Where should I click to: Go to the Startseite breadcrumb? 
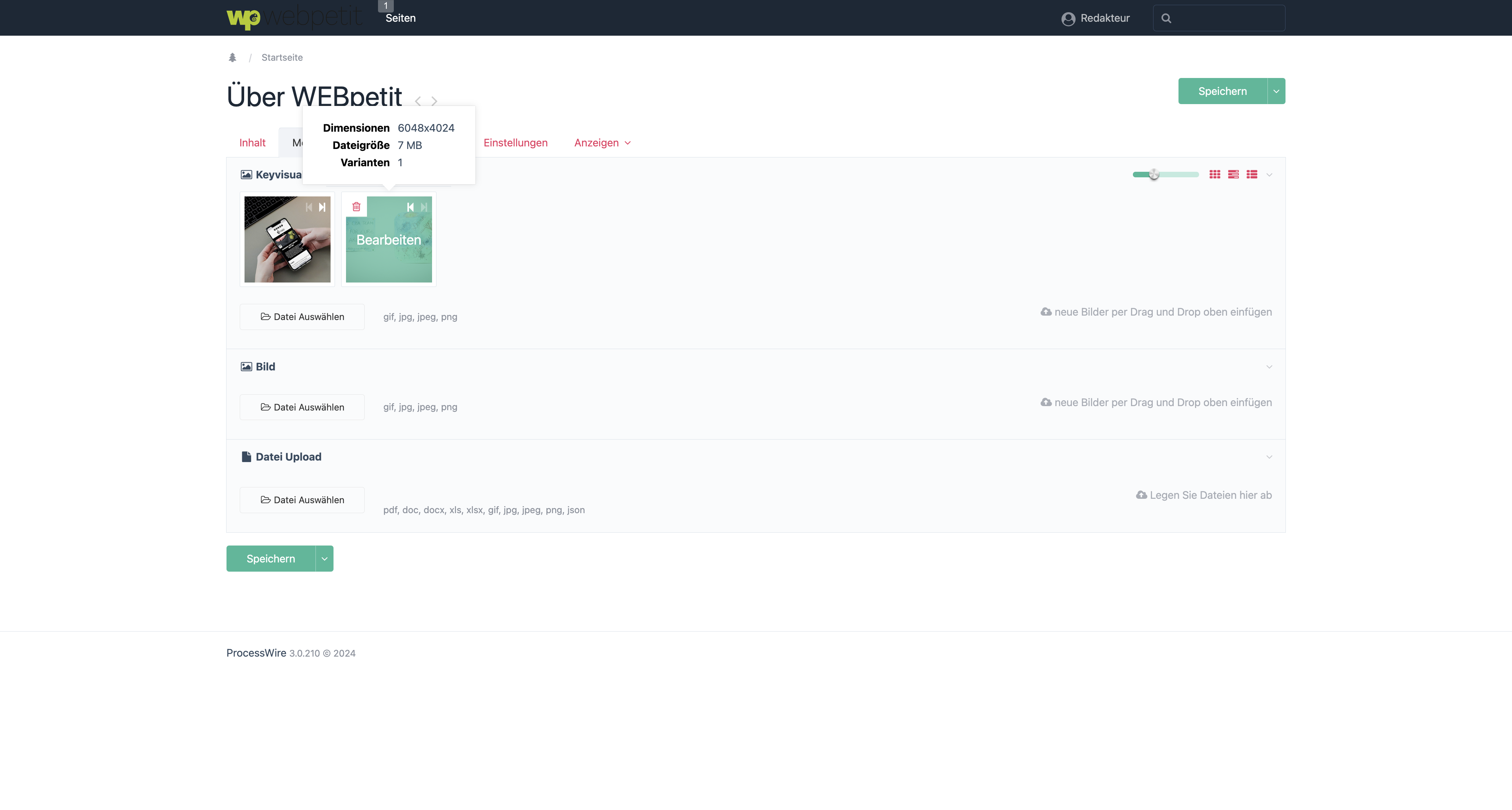282,57
